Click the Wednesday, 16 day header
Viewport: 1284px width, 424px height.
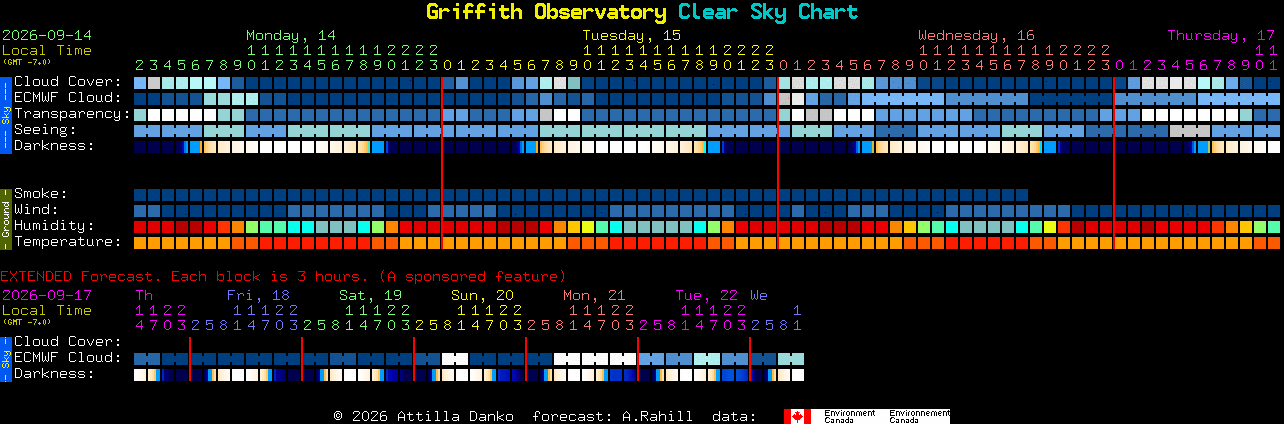(977, 35)
